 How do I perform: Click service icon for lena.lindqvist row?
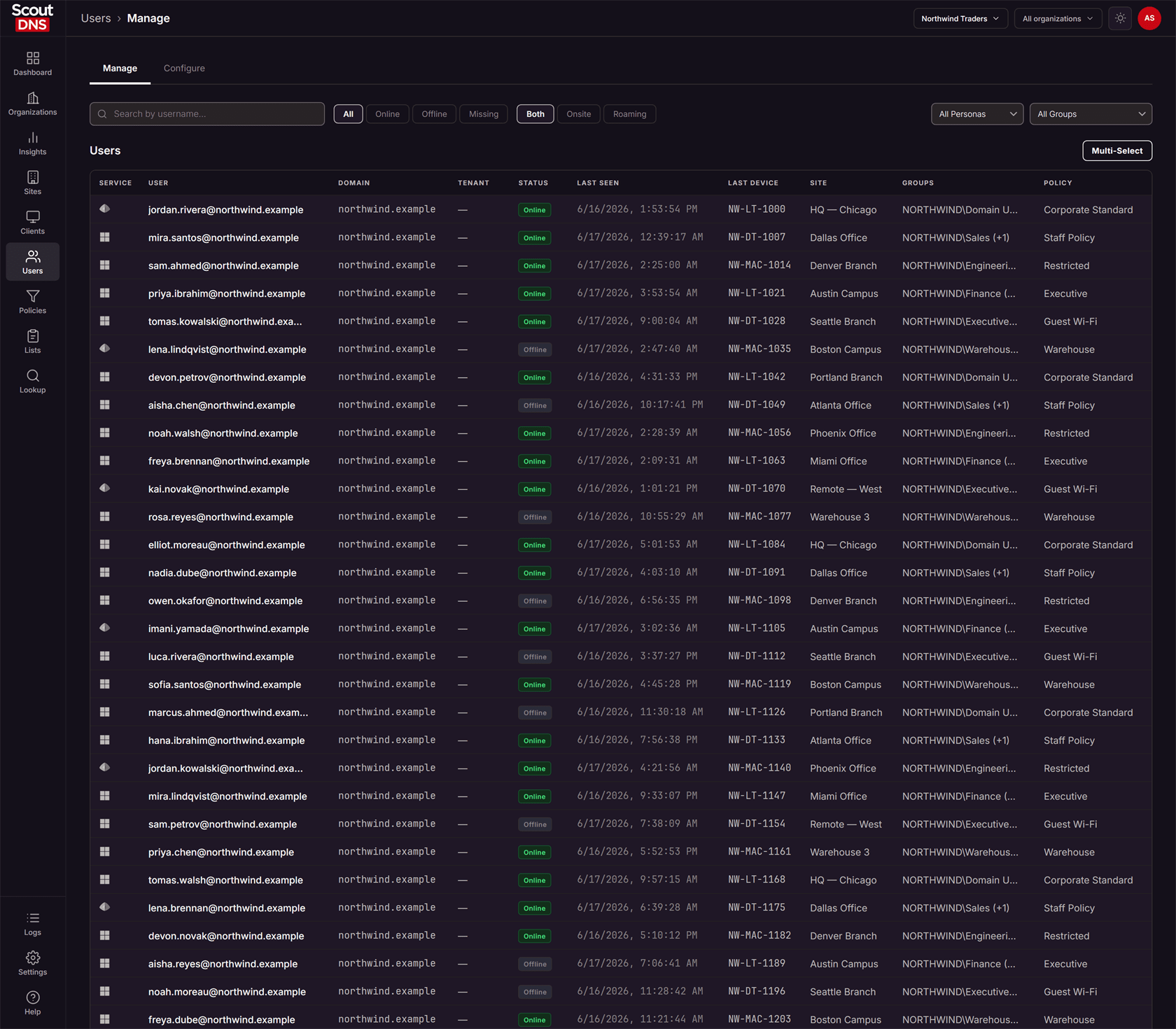tap(104, 349)
